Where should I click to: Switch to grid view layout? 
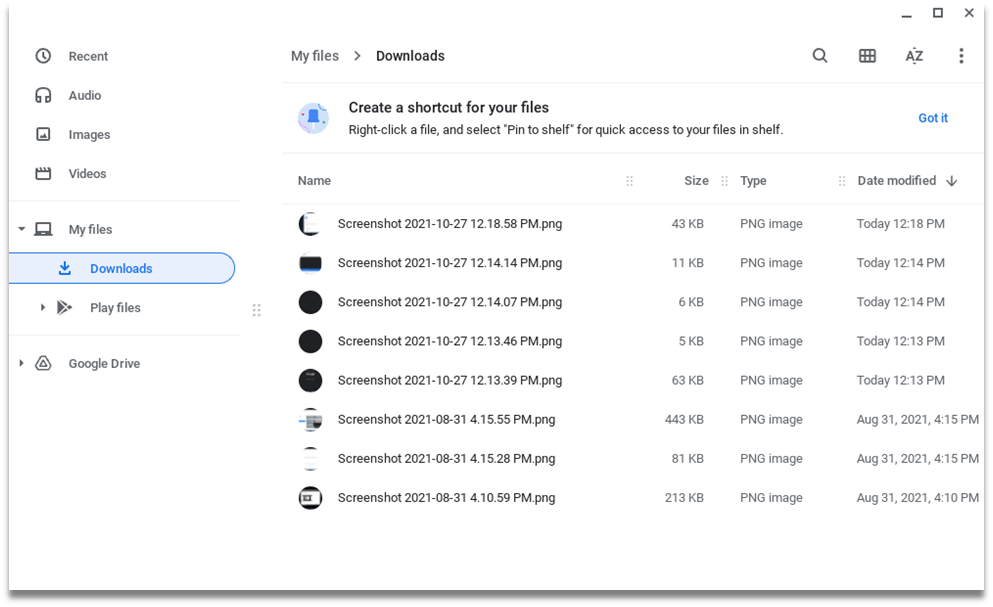867,56
